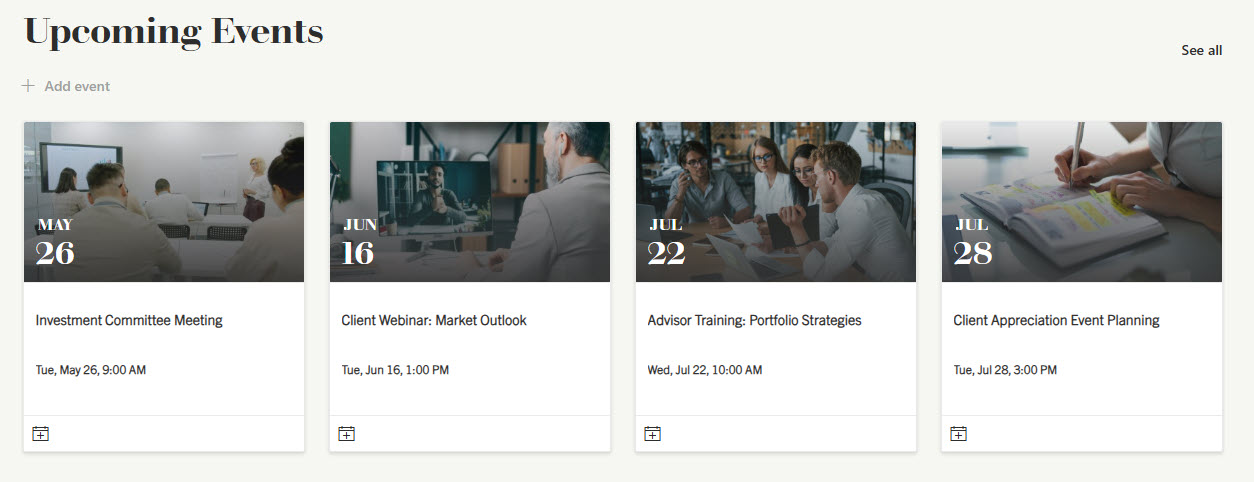Open the See all events link
The image size is (1254, 482).
tap(1201, 50)
